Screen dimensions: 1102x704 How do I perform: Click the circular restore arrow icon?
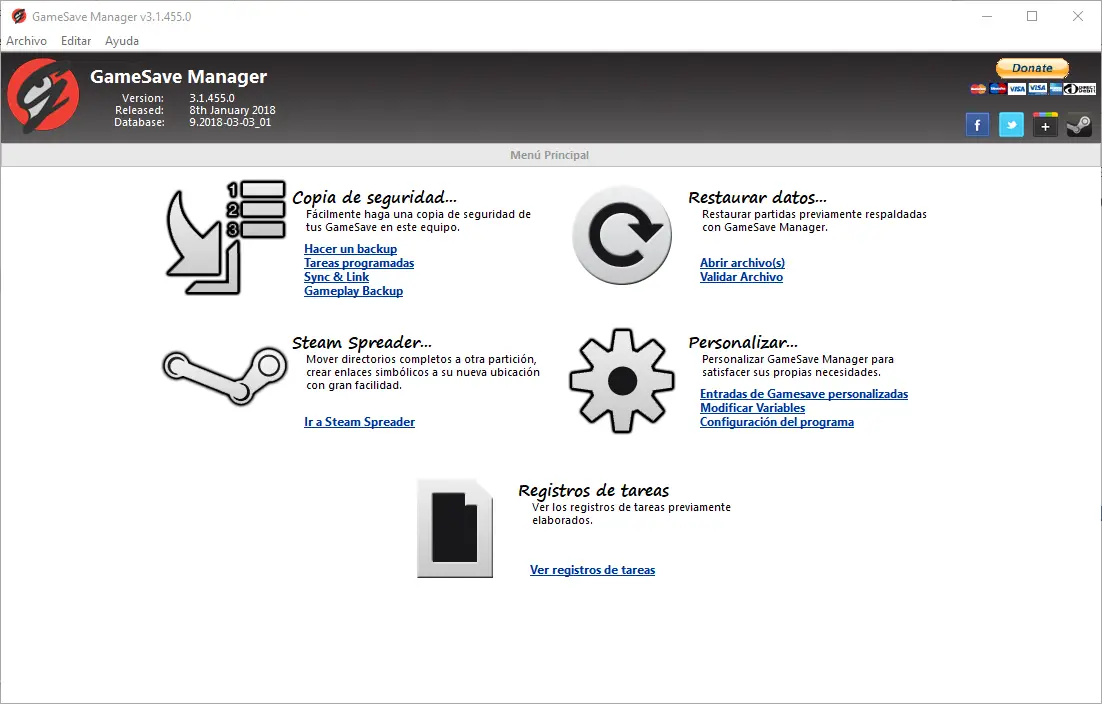621,235
